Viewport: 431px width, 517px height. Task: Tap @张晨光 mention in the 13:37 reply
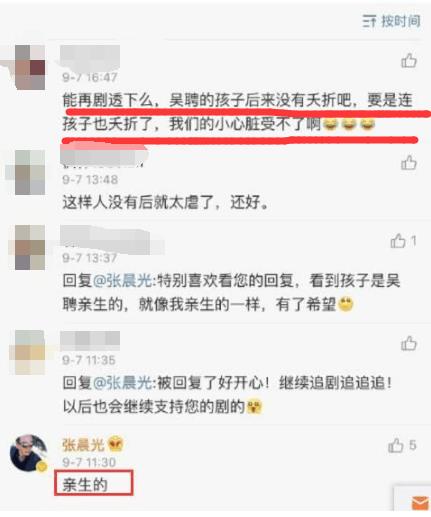(122, 281)
